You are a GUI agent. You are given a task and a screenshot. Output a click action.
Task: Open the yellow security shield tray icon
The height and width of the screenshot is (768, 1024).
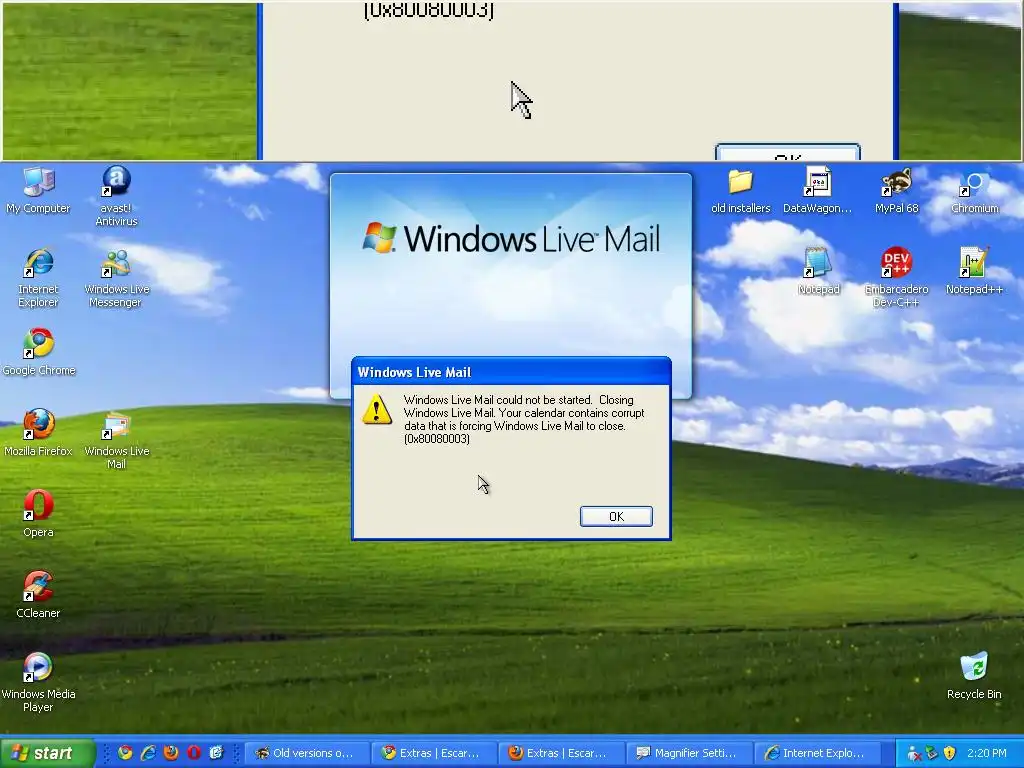click(950, 754)
